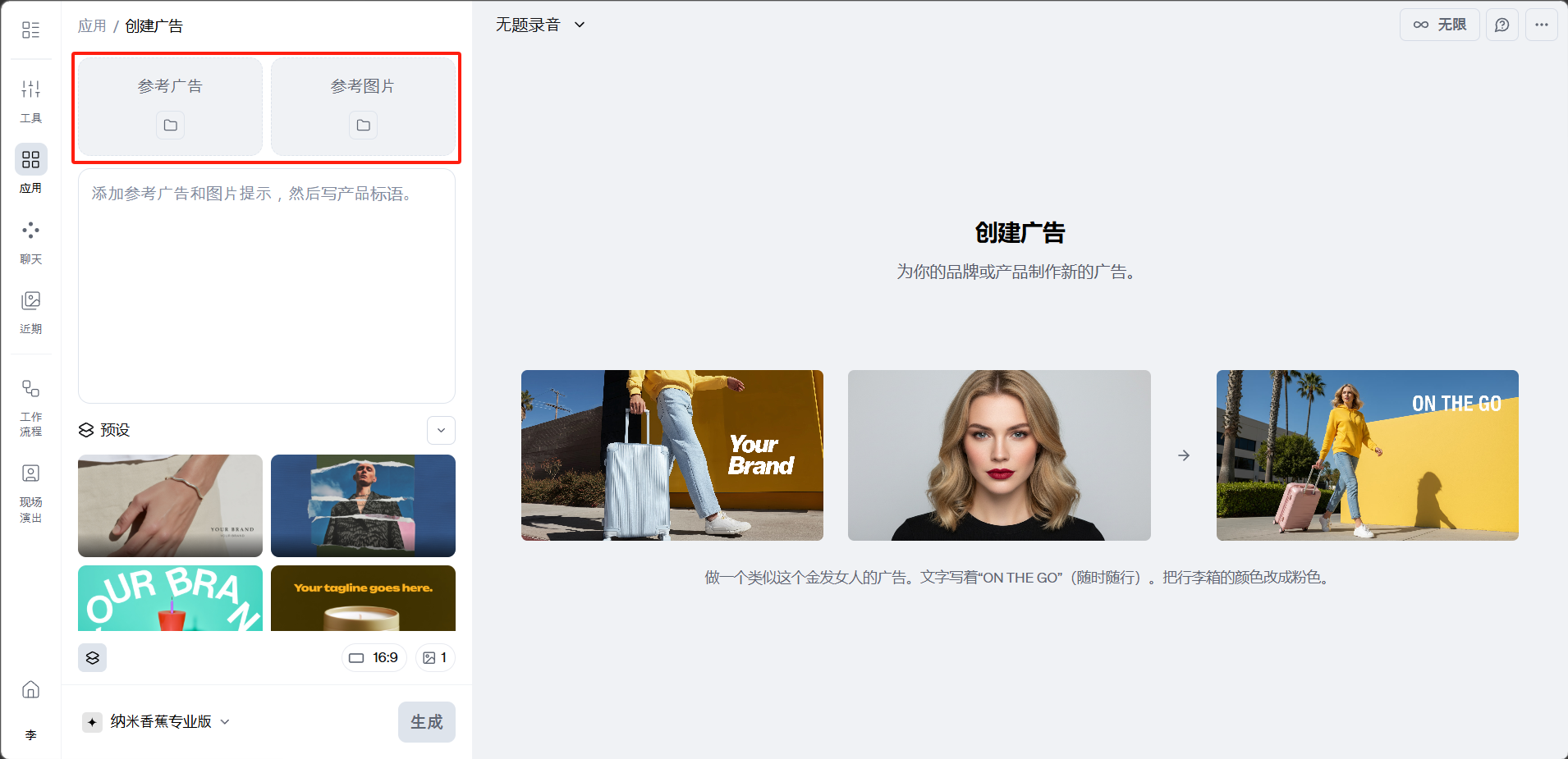
Task: Open the three-dots more options menu
Action: (x=1541, y=25)
